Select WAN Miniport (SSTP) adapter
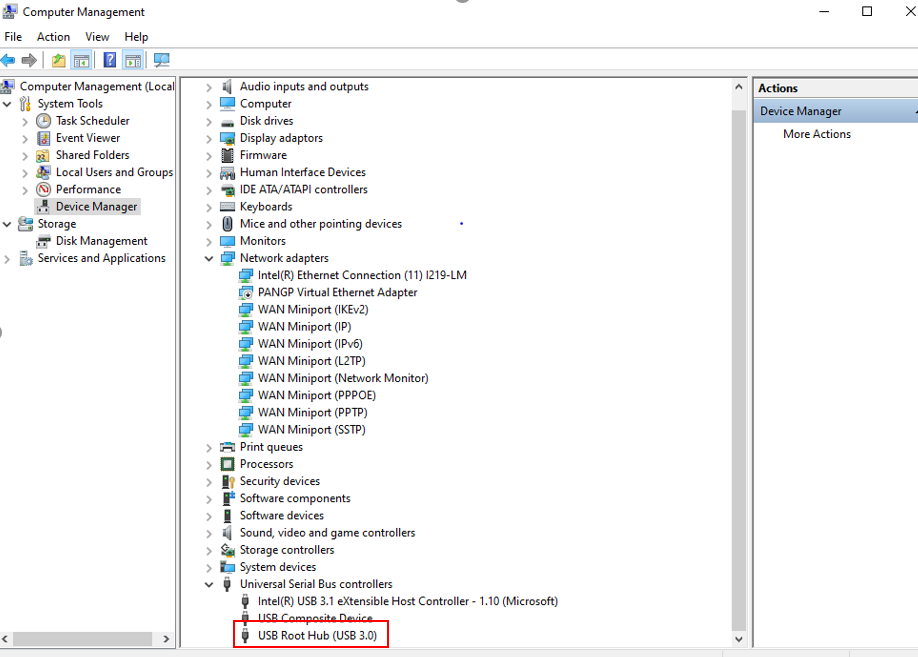 (x=311, y=430)
